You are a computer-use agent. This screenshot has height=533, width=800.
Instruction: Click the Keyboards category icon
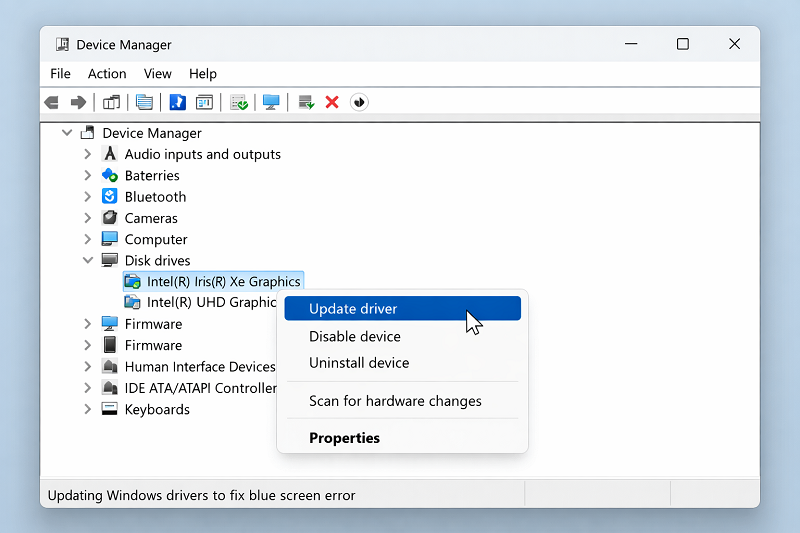coord(110,409)
